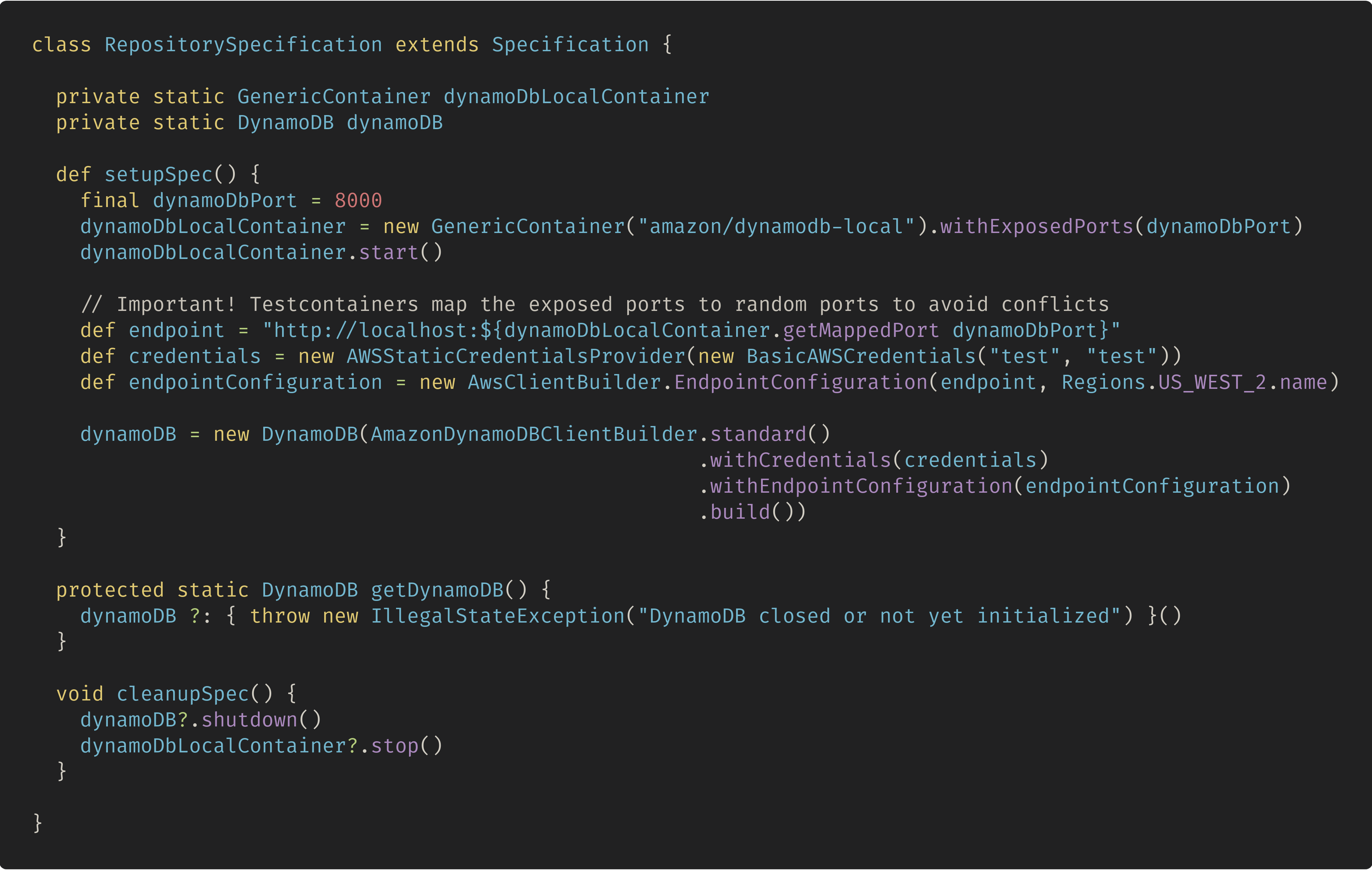Click 'dynamoDbLocalContainer' in the private static declaration

(x=576, y=97)
